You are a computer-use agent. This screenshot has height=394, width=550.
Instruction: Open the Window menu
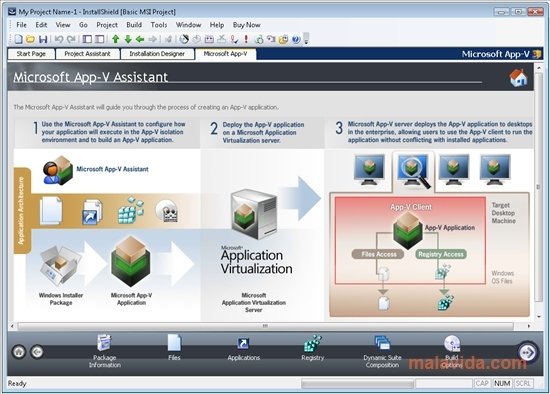188,25
